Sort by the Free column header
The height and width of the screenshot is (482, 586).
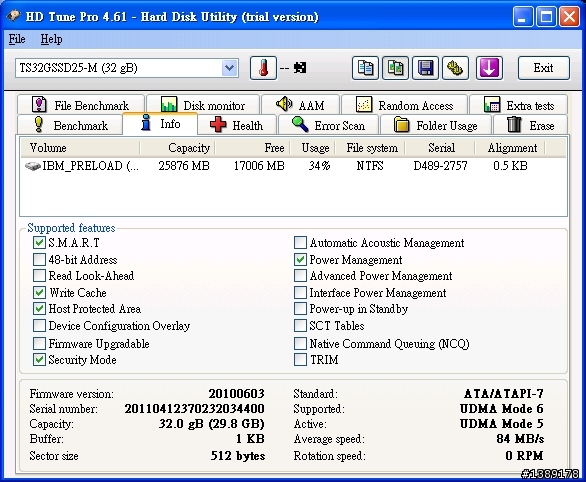[x=252, y=148]
